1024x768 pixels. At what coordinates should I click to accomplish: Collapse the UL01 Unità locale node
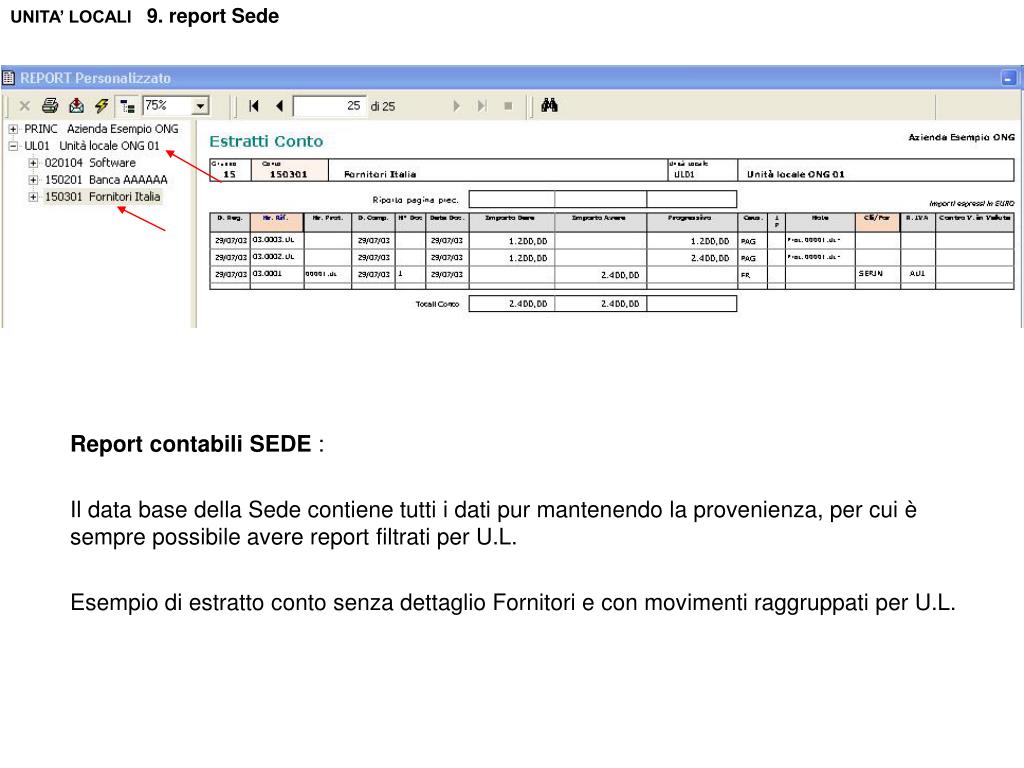pos(13,146)
